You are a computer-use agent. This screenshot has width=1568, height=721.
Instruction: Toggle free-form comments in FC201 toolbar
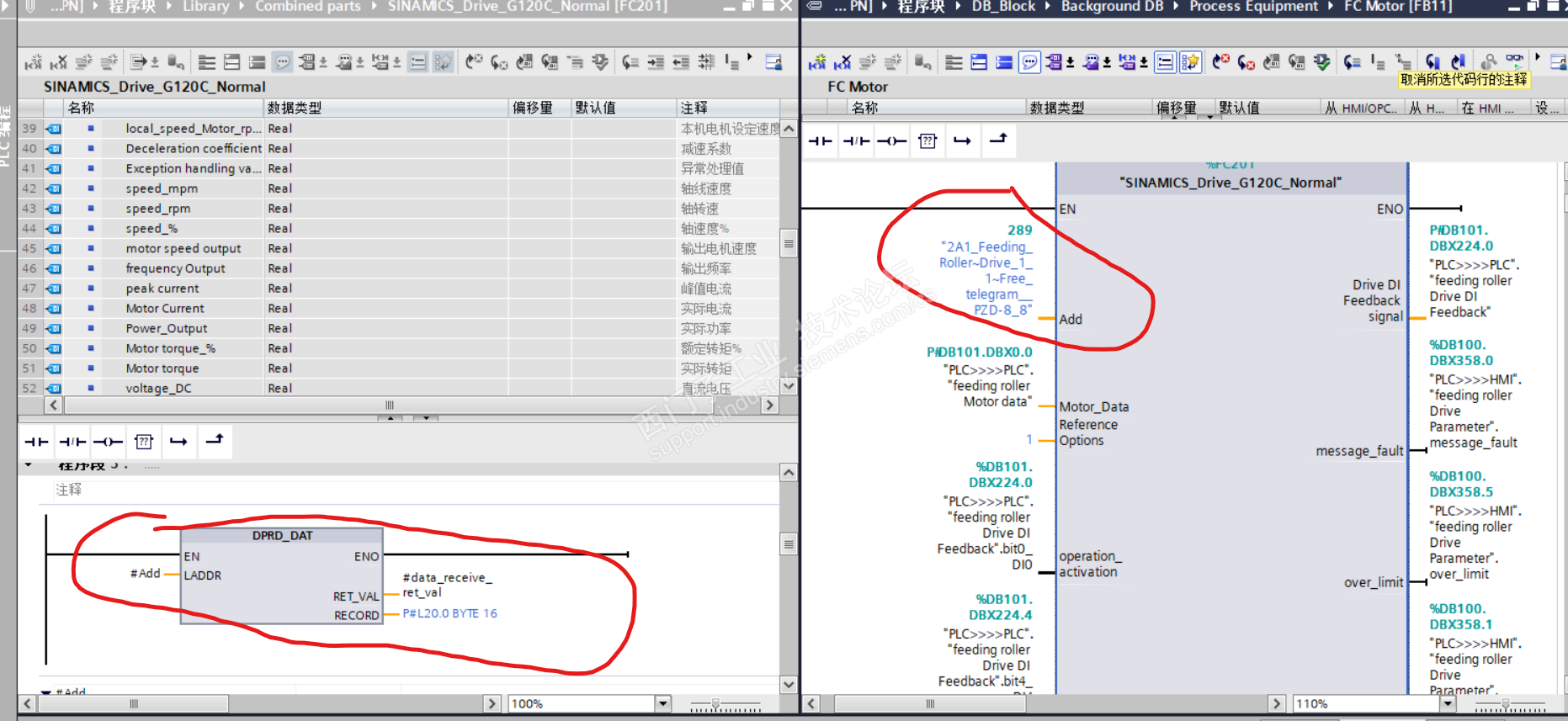coord(283,62)
